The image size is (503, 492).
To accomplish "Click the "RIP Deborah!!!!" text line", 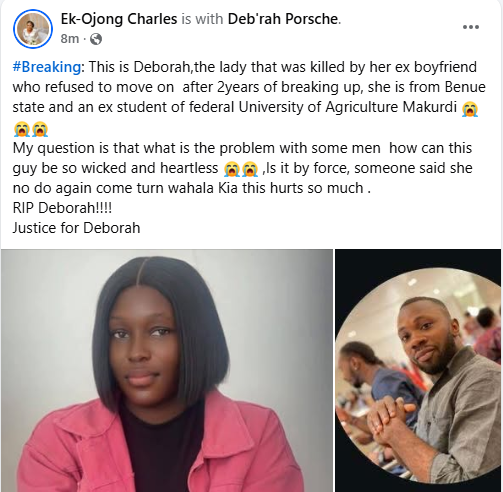I will coord(62,208).
